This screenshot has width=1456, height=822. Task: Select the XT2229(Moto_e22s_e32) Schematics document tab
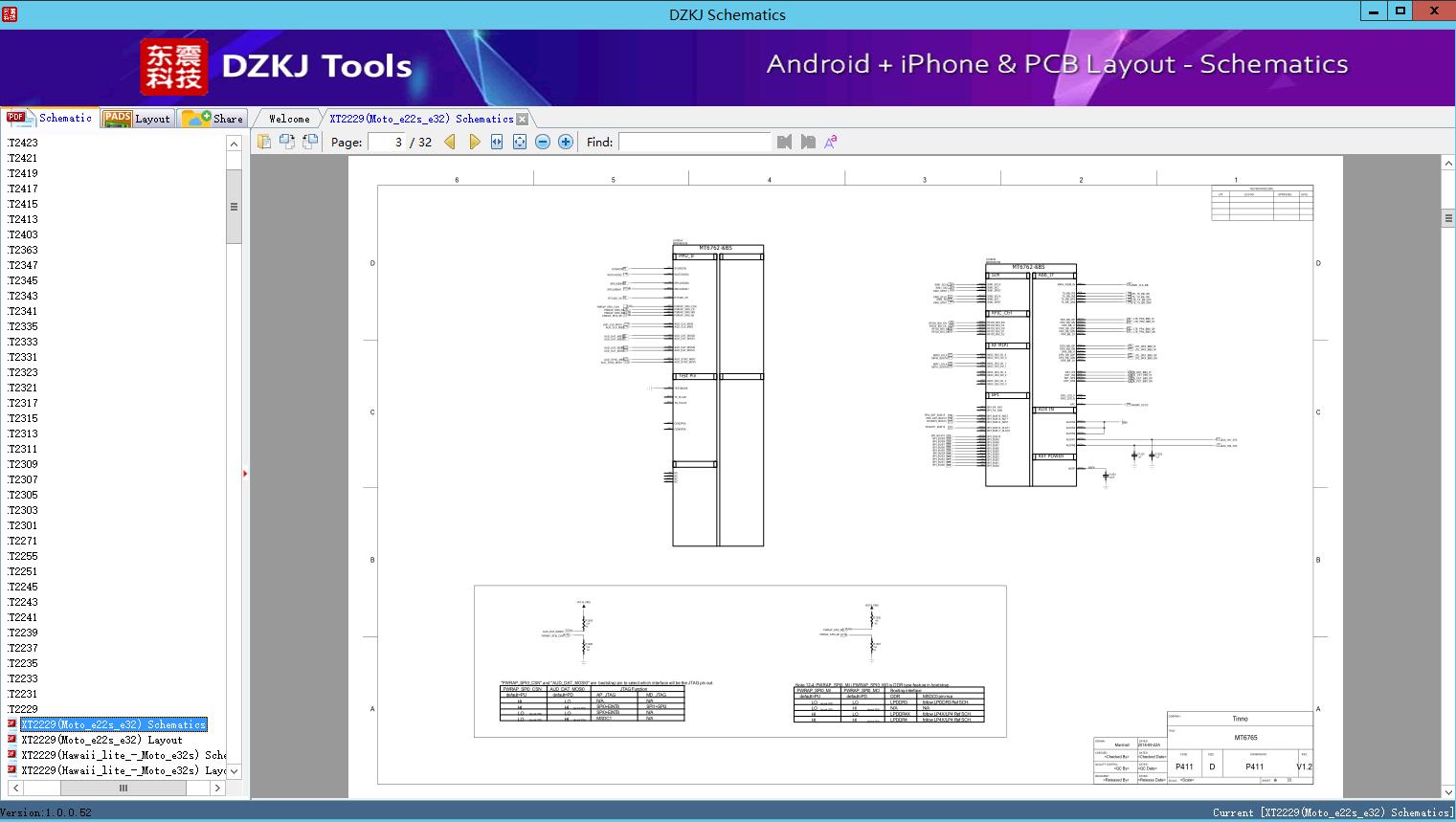(421, 119)
